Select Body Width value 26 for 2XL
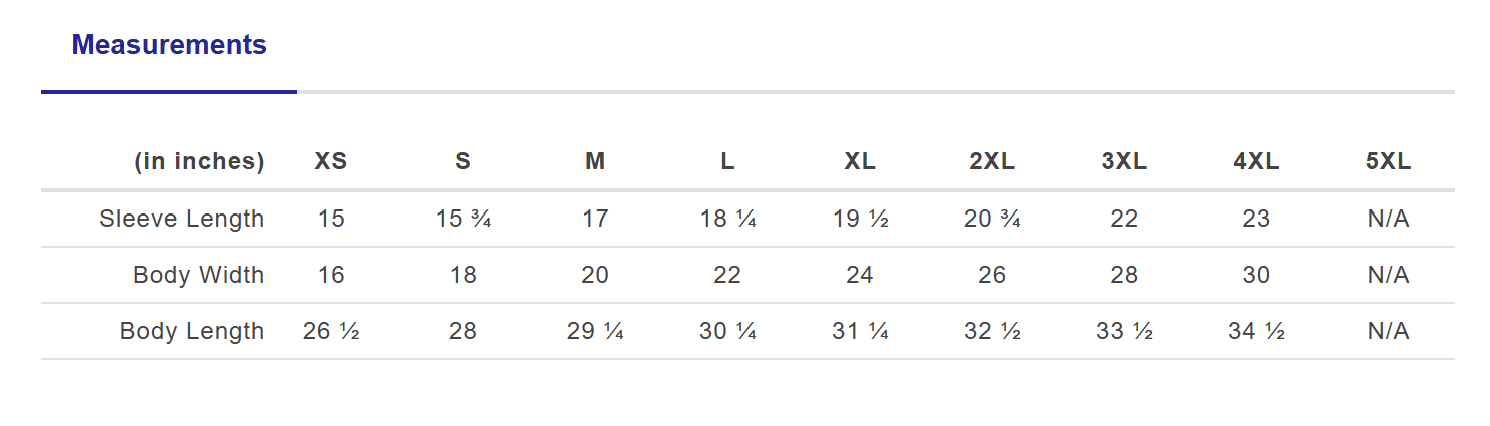This screenshot has width=1490, height=426. coord(992,275)
